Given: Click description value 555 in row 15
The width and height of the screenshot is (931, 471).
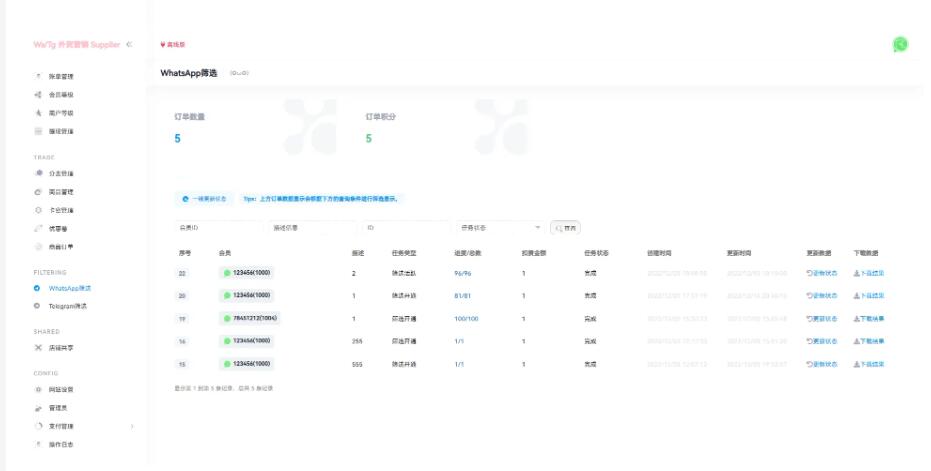Looking at the screenshot, I should coord(357,365).
